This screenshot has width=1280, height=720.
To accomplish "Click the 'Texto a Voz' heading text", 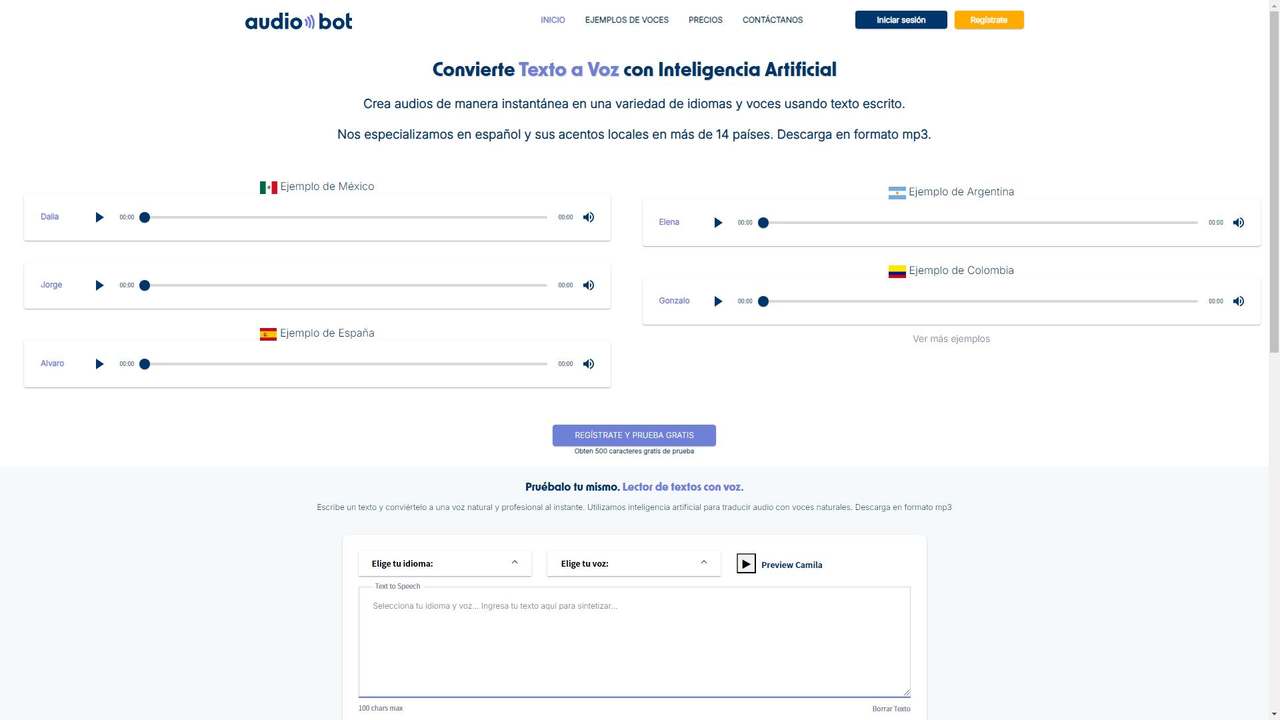I will (569, 70).
